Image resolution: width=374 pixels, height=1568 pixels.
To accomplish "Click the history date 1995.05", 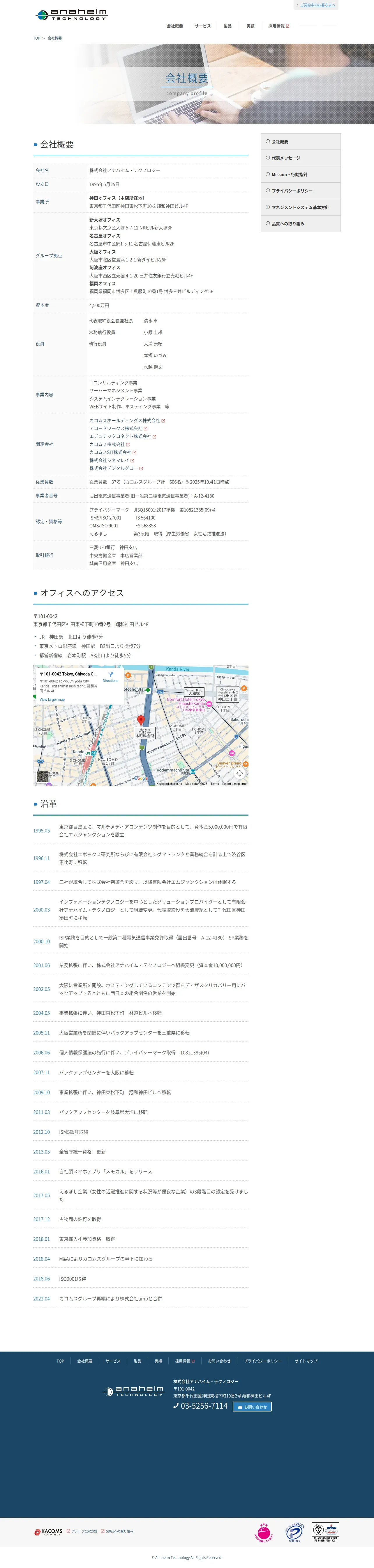I will click(41, 831).
